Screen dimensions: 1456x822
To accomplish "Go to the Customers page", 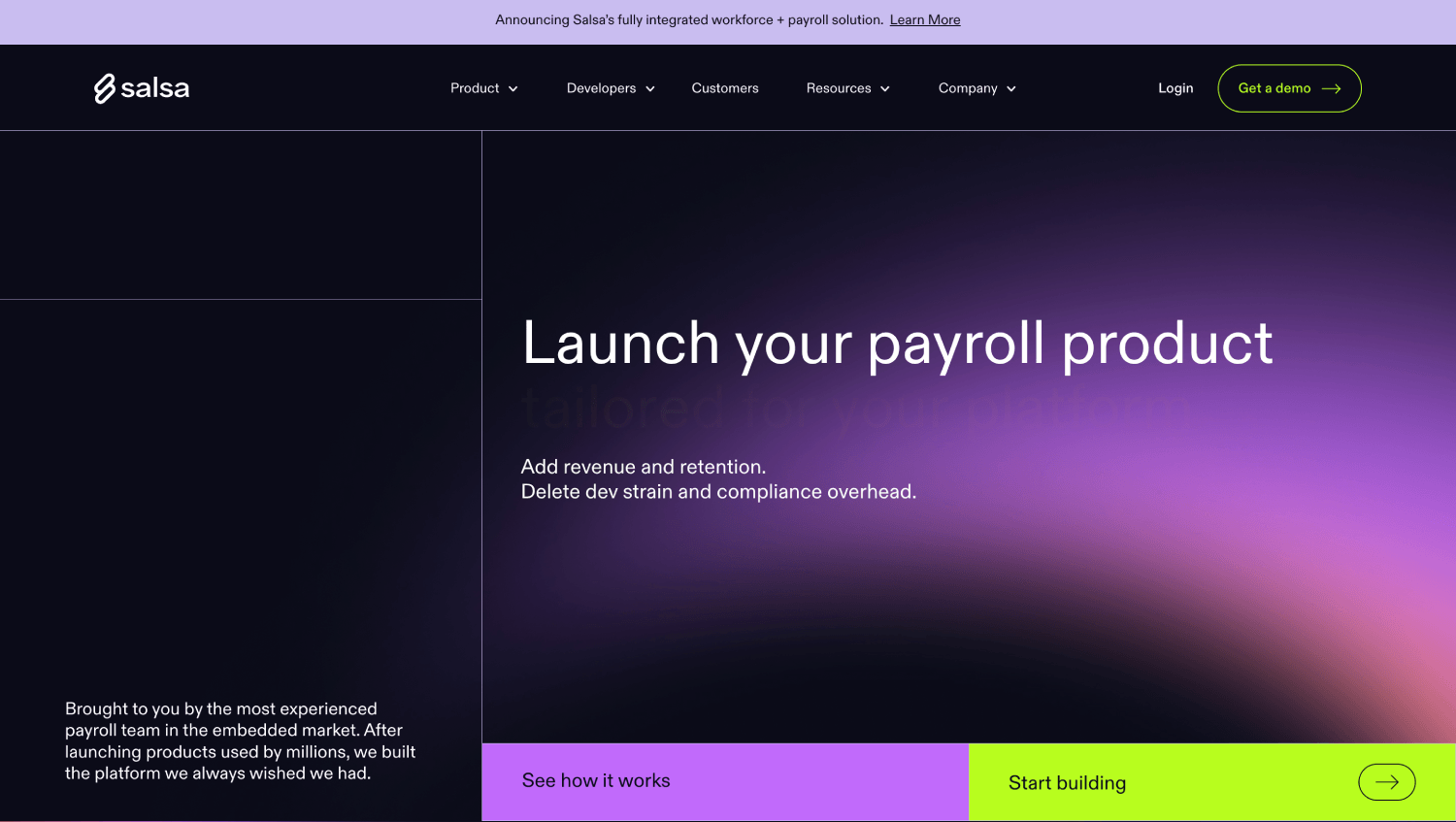I will [x=725, y=88].
